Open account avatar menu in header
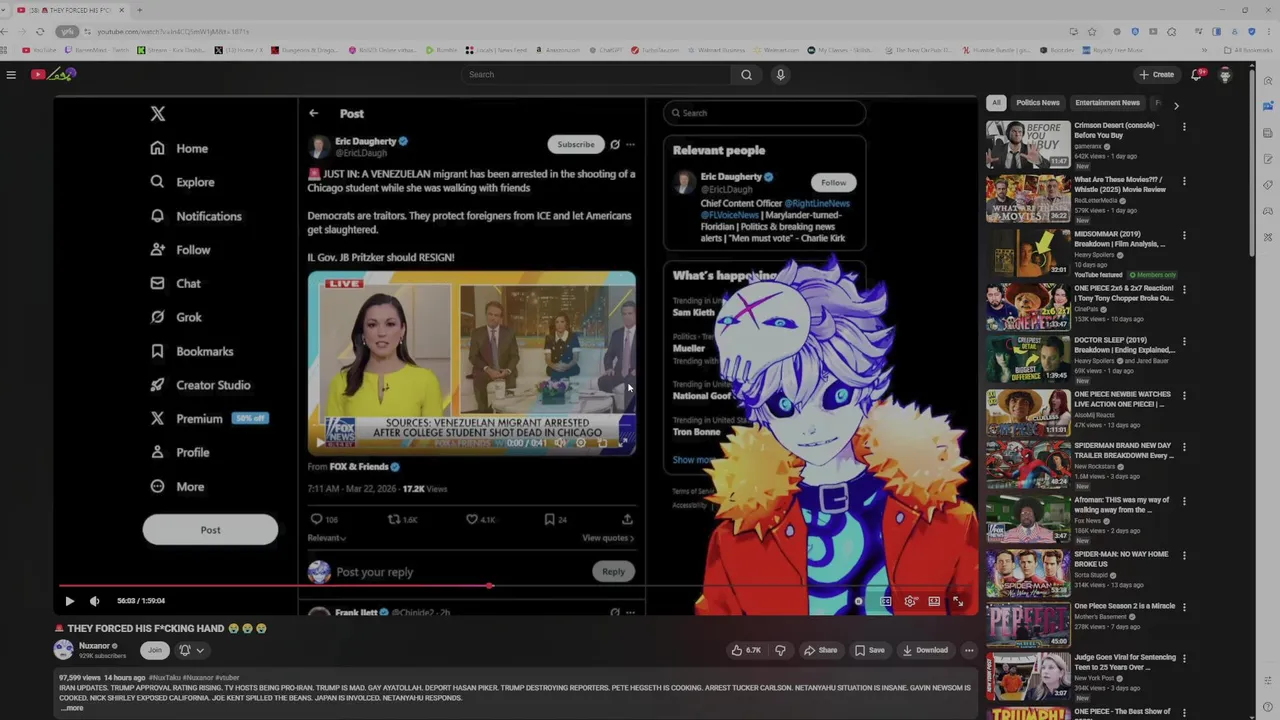1280x720 pixels. (x=1225, y=74)
